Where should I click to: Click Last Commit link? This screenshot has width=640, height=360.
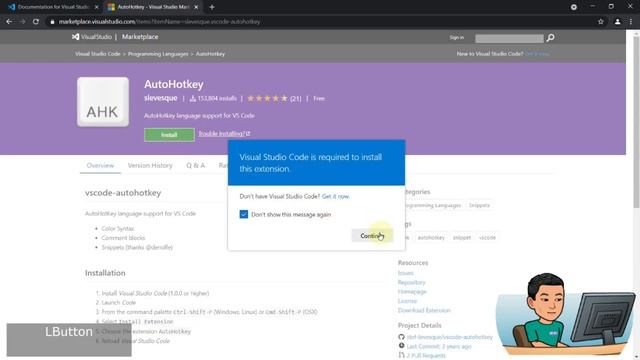439,346
